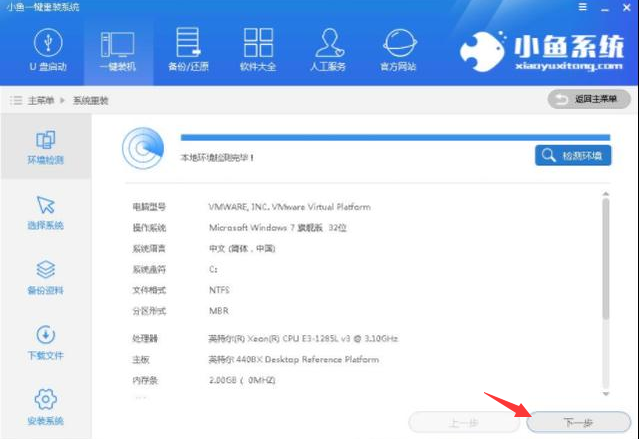The width and height of the screenshot is (639, 439).
Task: Click the 主菜单 breadcrumb item
Action: (x=41, y=100)
